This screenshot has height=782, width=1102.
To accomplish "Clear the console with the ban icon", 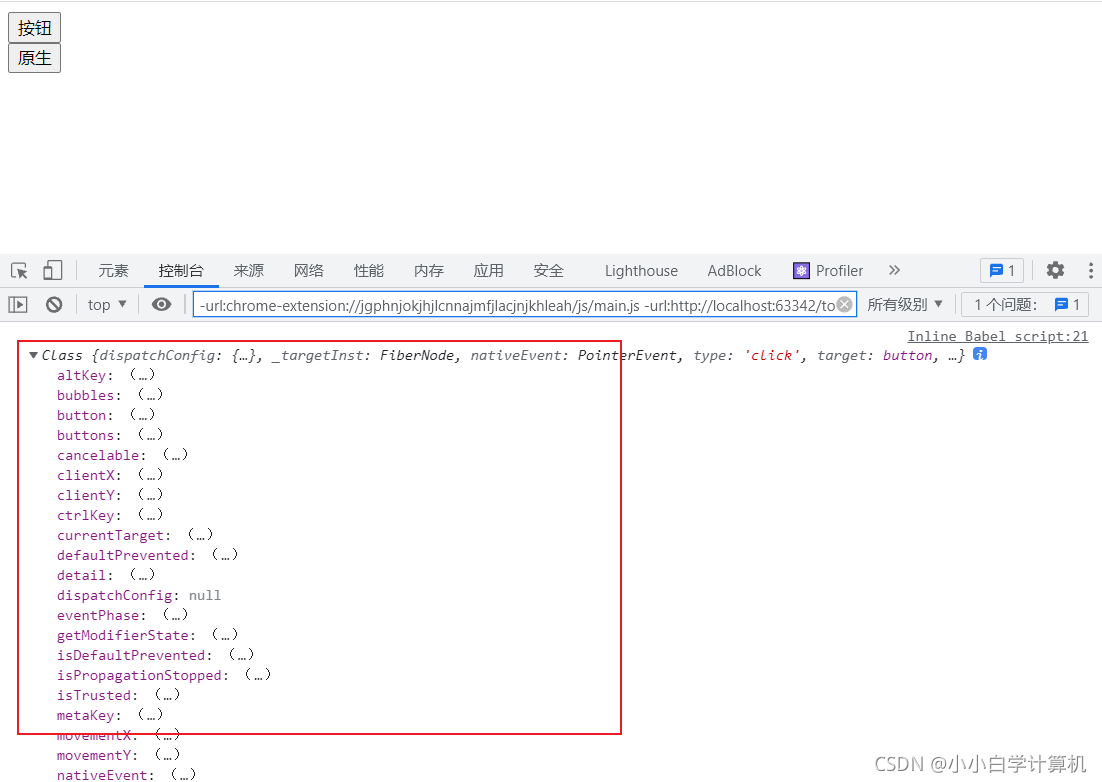I will click(54, 305).
